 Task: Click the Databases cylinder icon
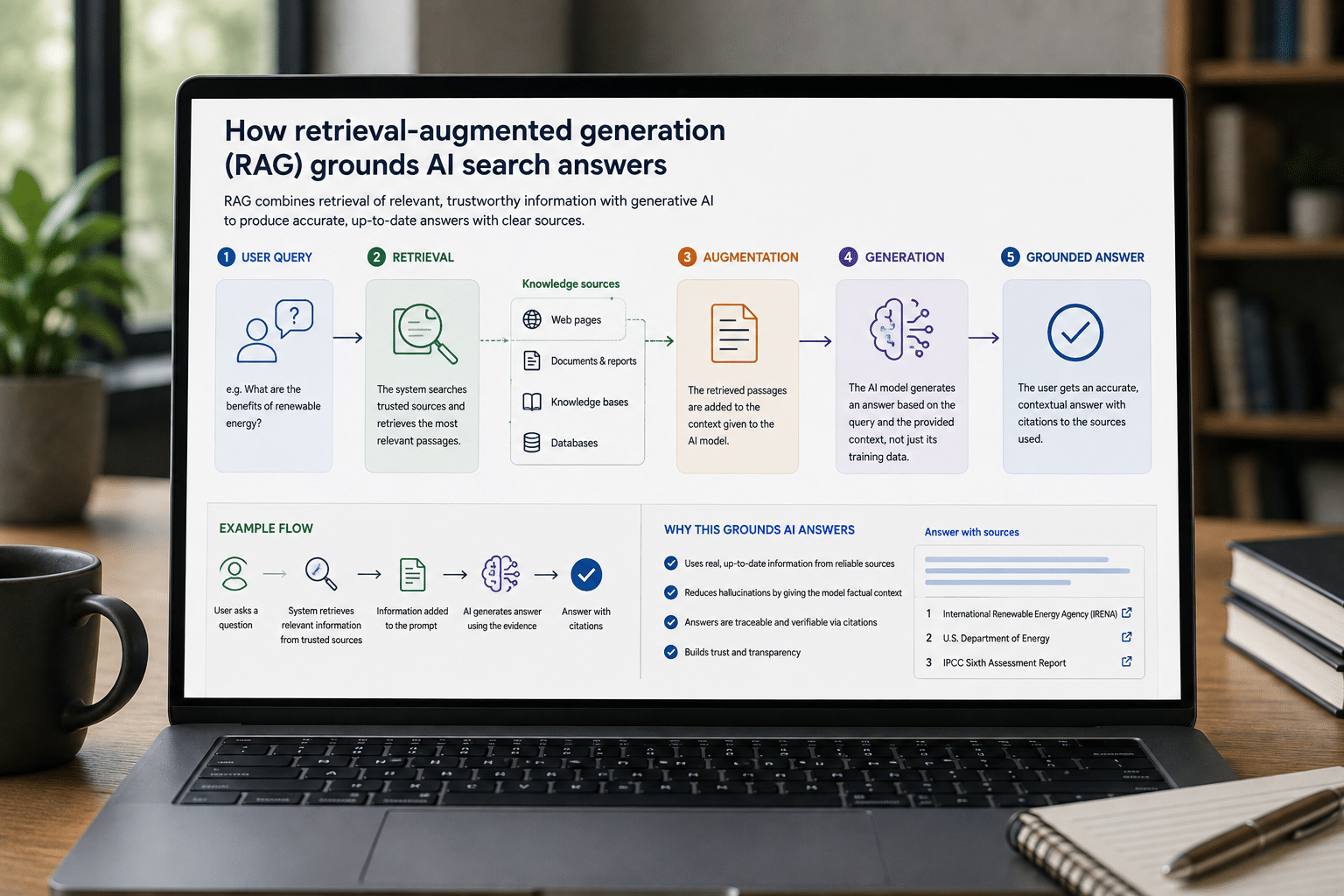click(532, 443)
